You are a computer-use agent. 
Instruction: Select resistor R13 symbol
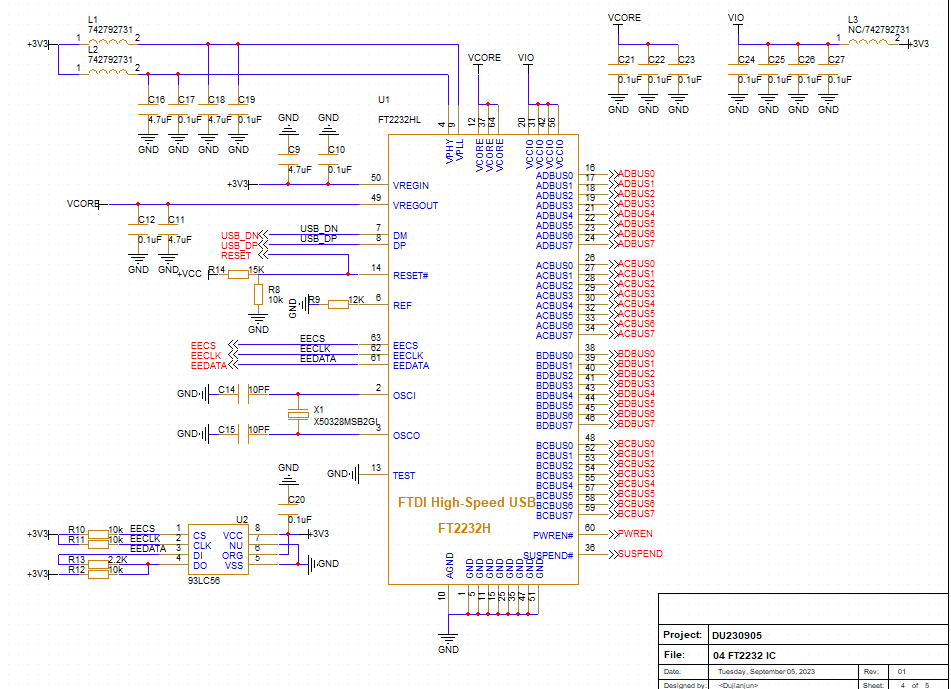click(x=98, y=564)
